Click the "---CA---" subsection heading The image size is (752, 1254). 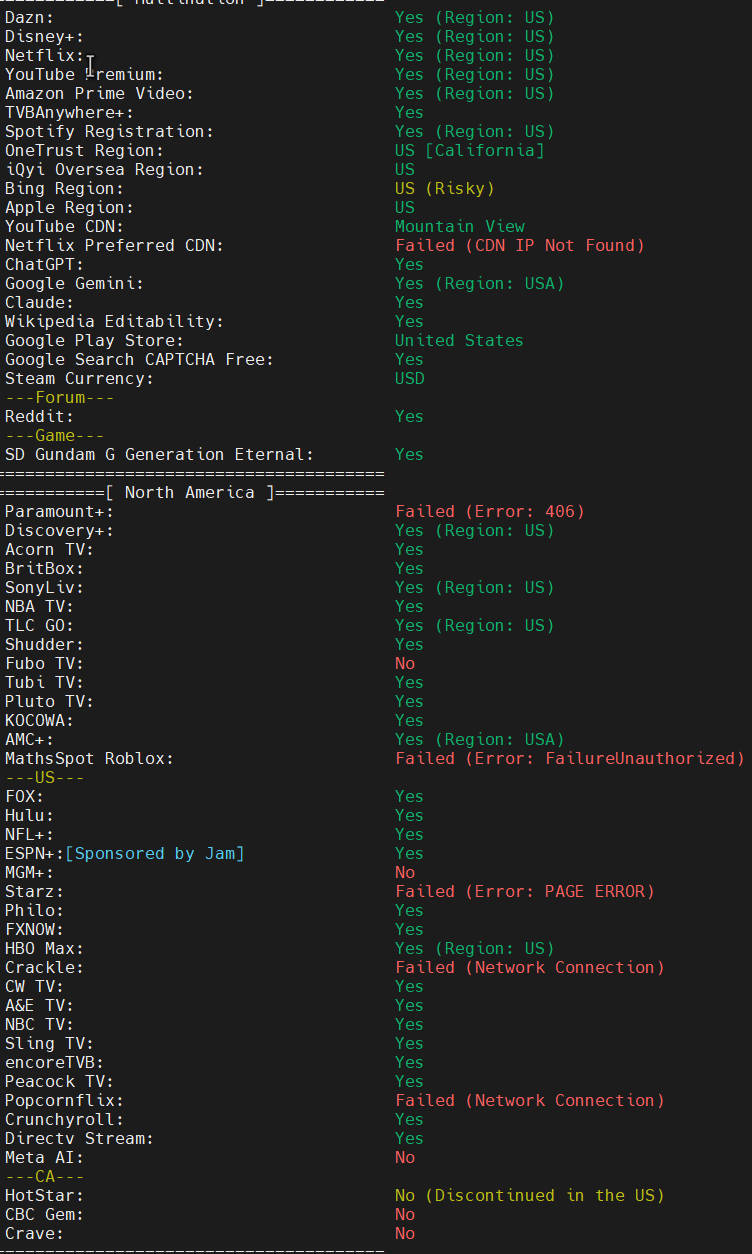click(44, 1176)
